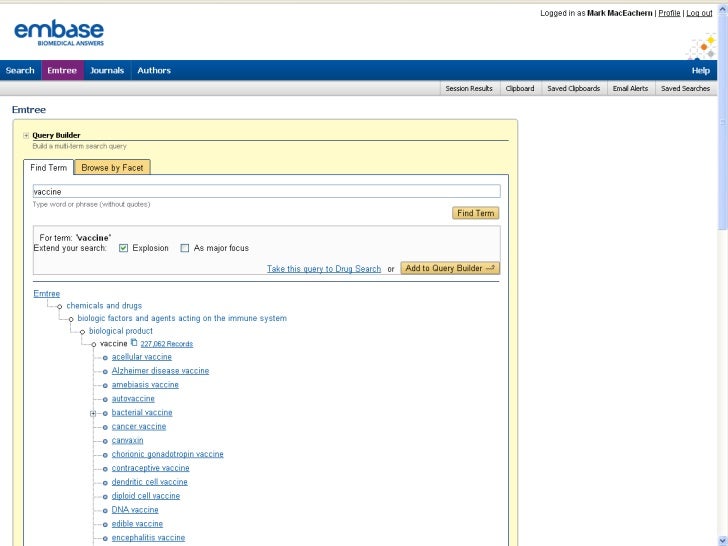Click the Log out link
This screenshot has width=728, height=546.
tap(699, 13)
